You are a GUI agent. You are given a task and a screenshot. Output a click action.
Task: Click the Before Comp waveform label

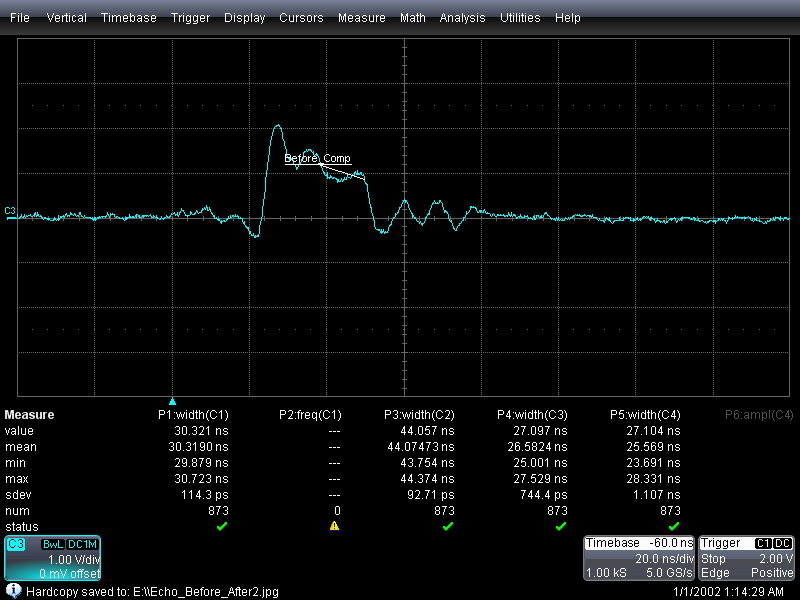[x=317, y=159]
